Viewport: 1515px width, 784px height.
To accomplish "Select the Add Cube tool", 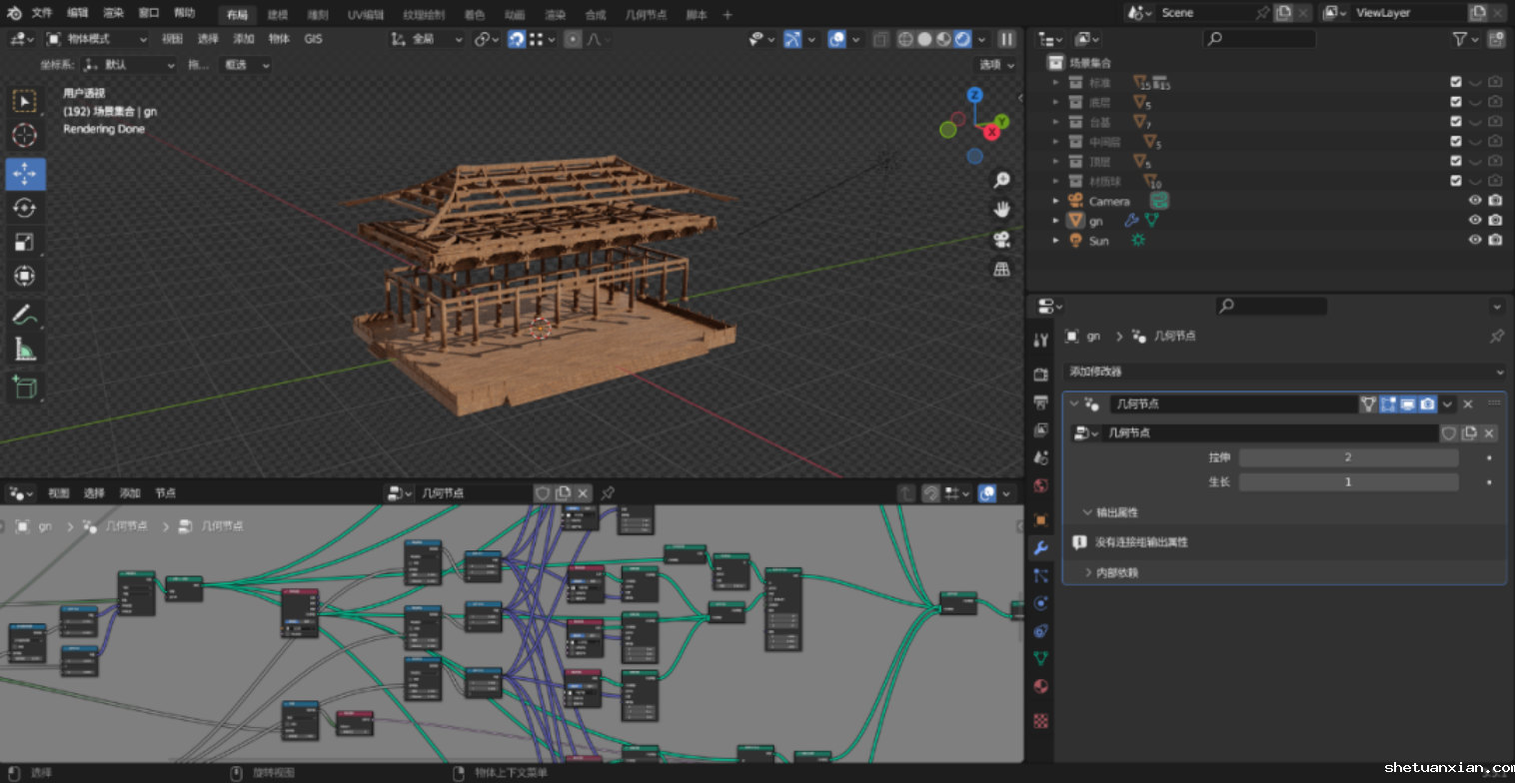I will pos(25,387).
